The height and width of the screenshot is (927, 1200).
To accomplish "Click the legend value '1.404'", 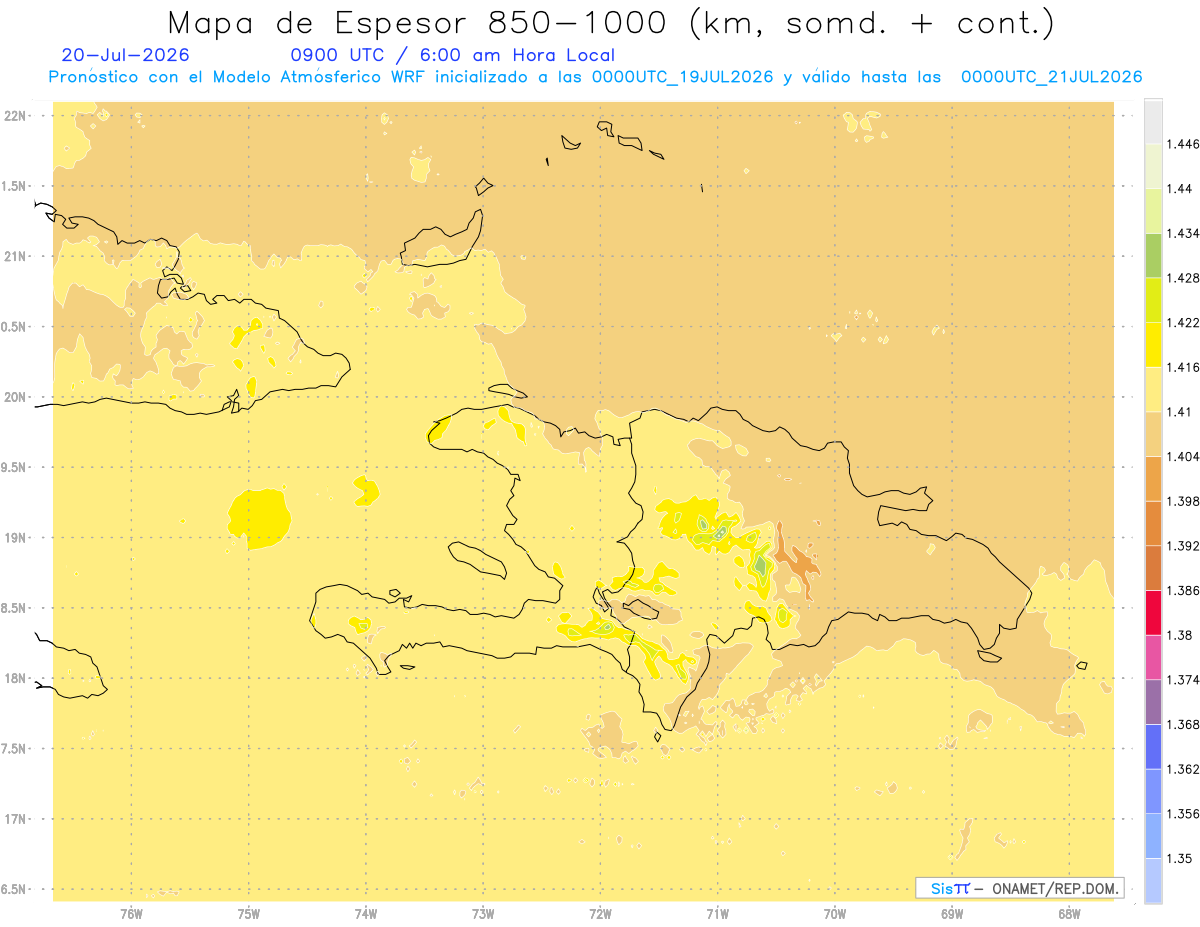I will (x=1185, y=456).
